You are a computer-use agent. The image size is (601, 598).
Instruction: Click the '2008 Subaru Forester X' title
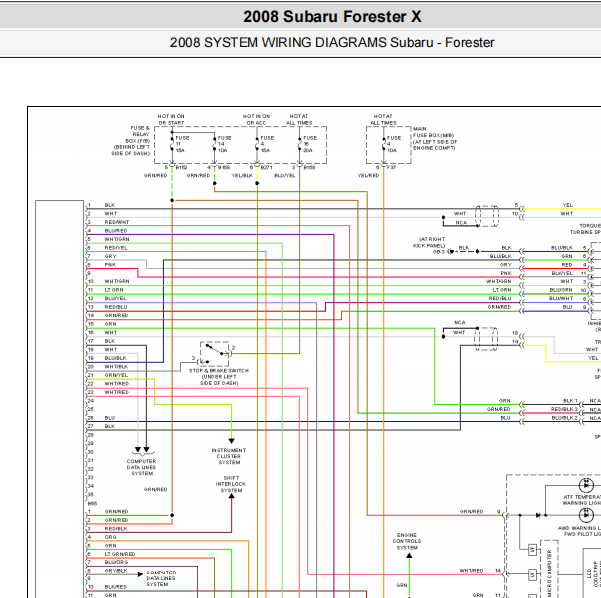pyautogui.click(x=332, y=16)
